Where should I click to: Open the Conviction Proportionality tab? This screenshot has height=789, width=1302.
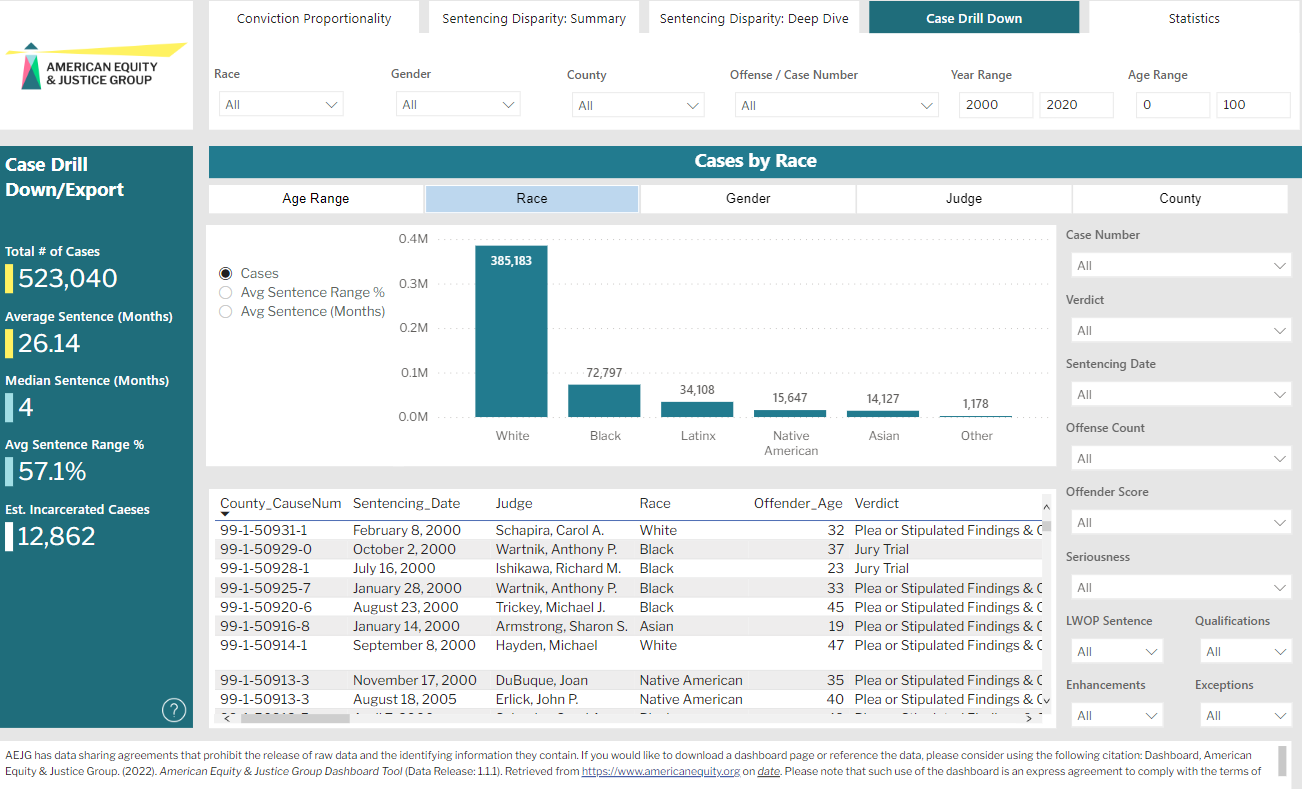coord(314,18)
